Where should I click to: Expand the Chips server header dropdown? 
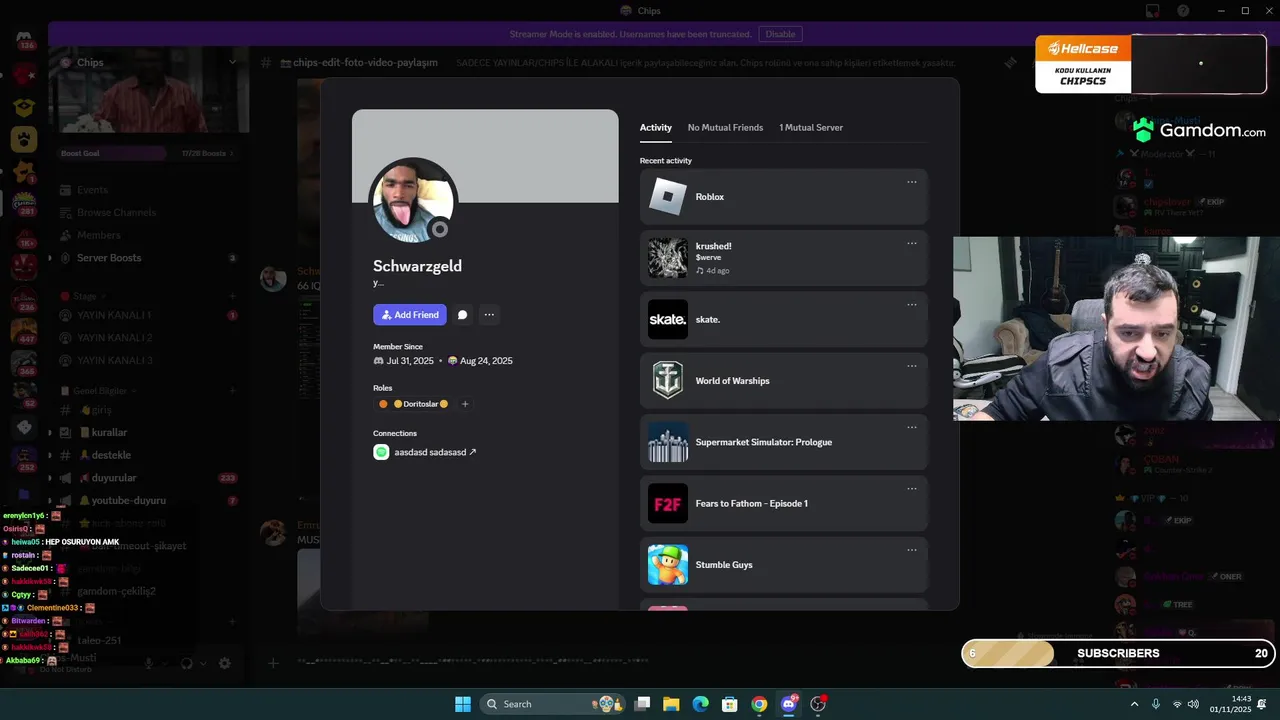[232, 62]
